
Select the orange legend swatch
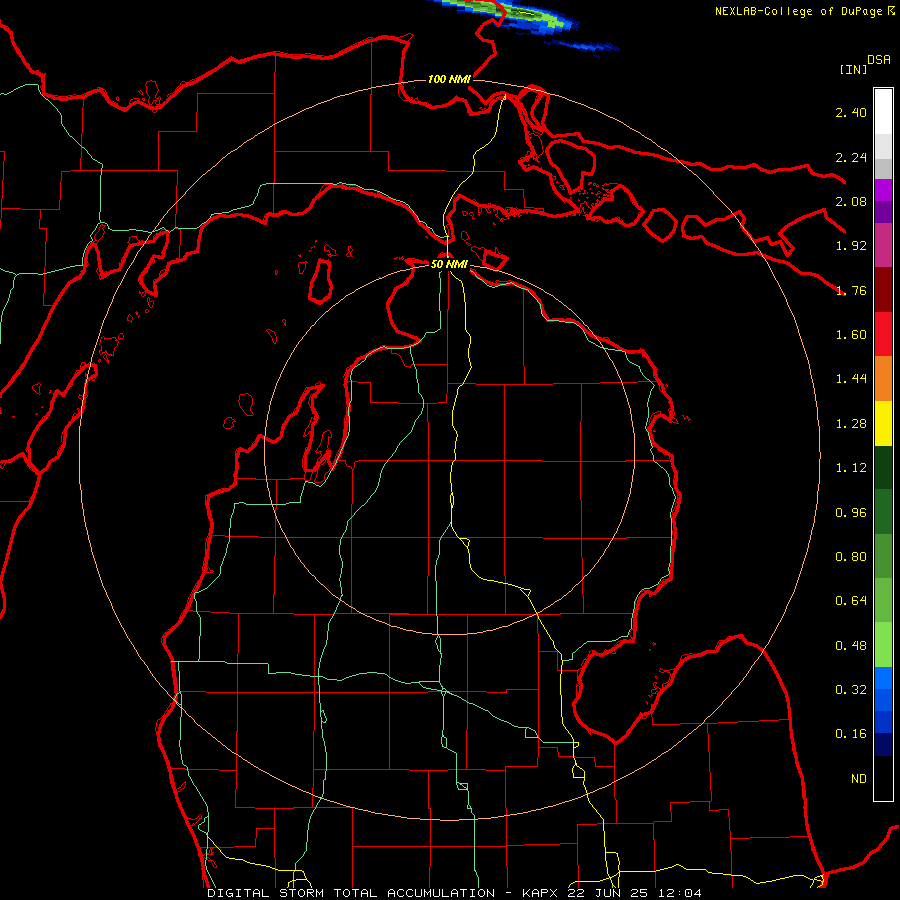coord(883,379)
